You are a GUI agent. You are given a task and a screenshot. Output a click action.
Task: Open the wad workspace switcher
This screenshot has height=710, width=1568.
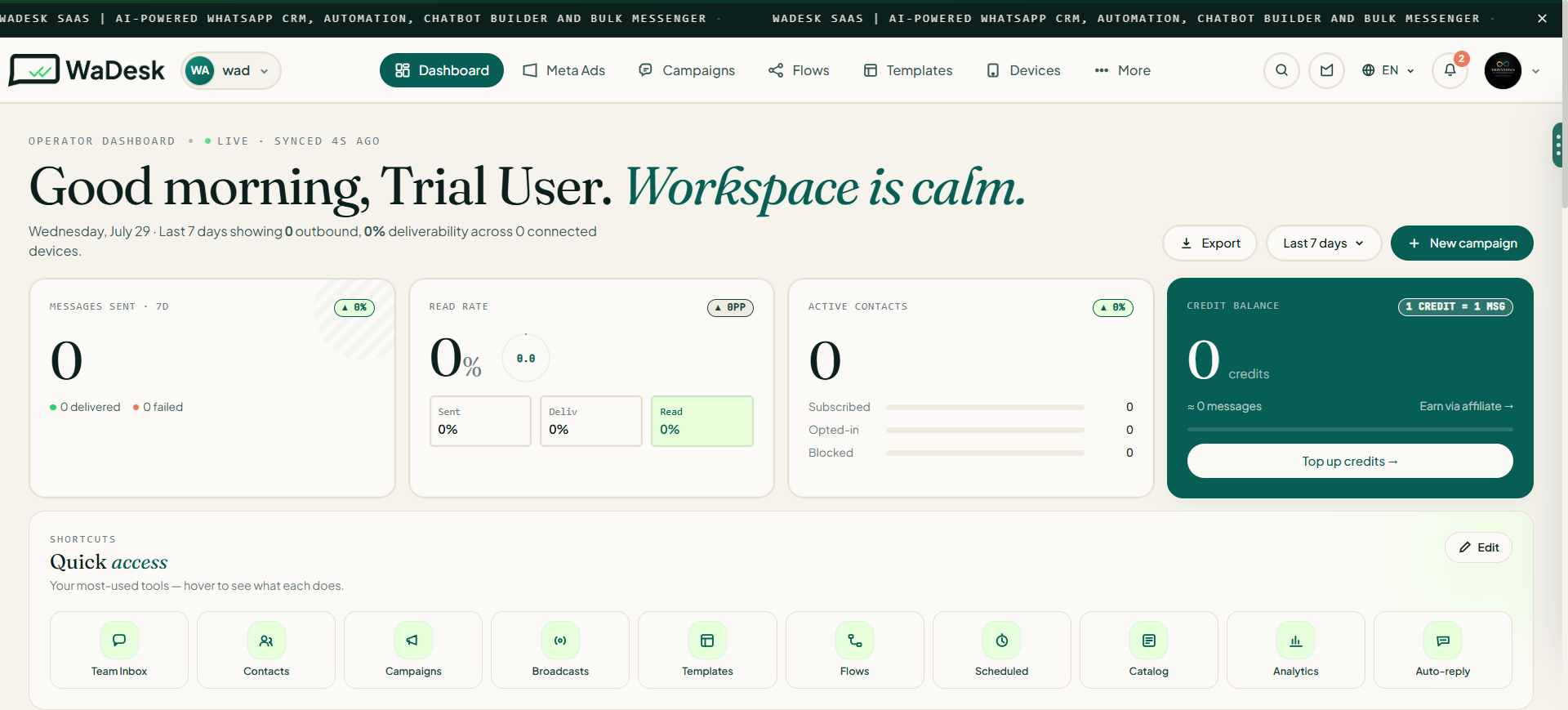[x=231, y=70]
